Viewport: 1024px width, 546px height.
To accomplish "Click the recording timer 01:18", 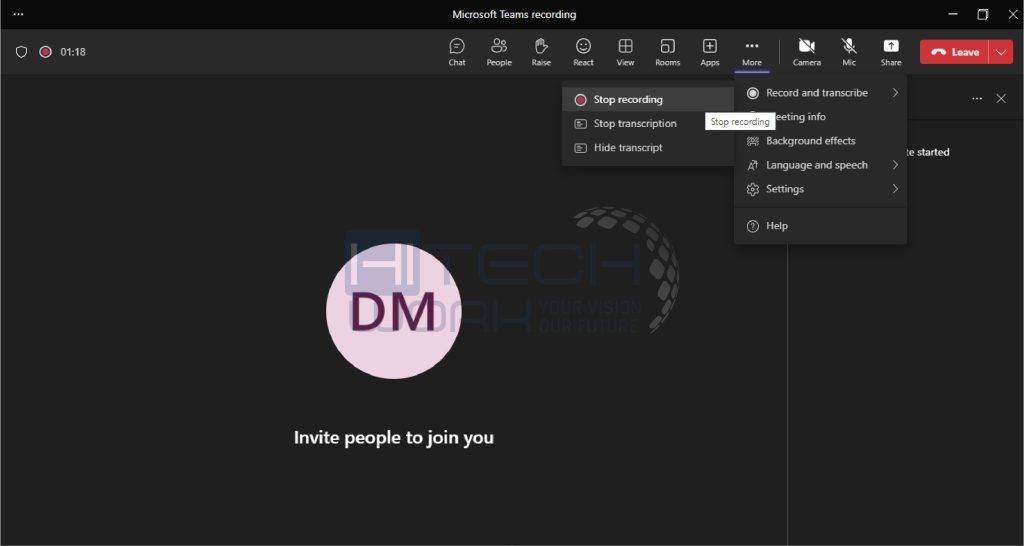I will pos(72,52).
